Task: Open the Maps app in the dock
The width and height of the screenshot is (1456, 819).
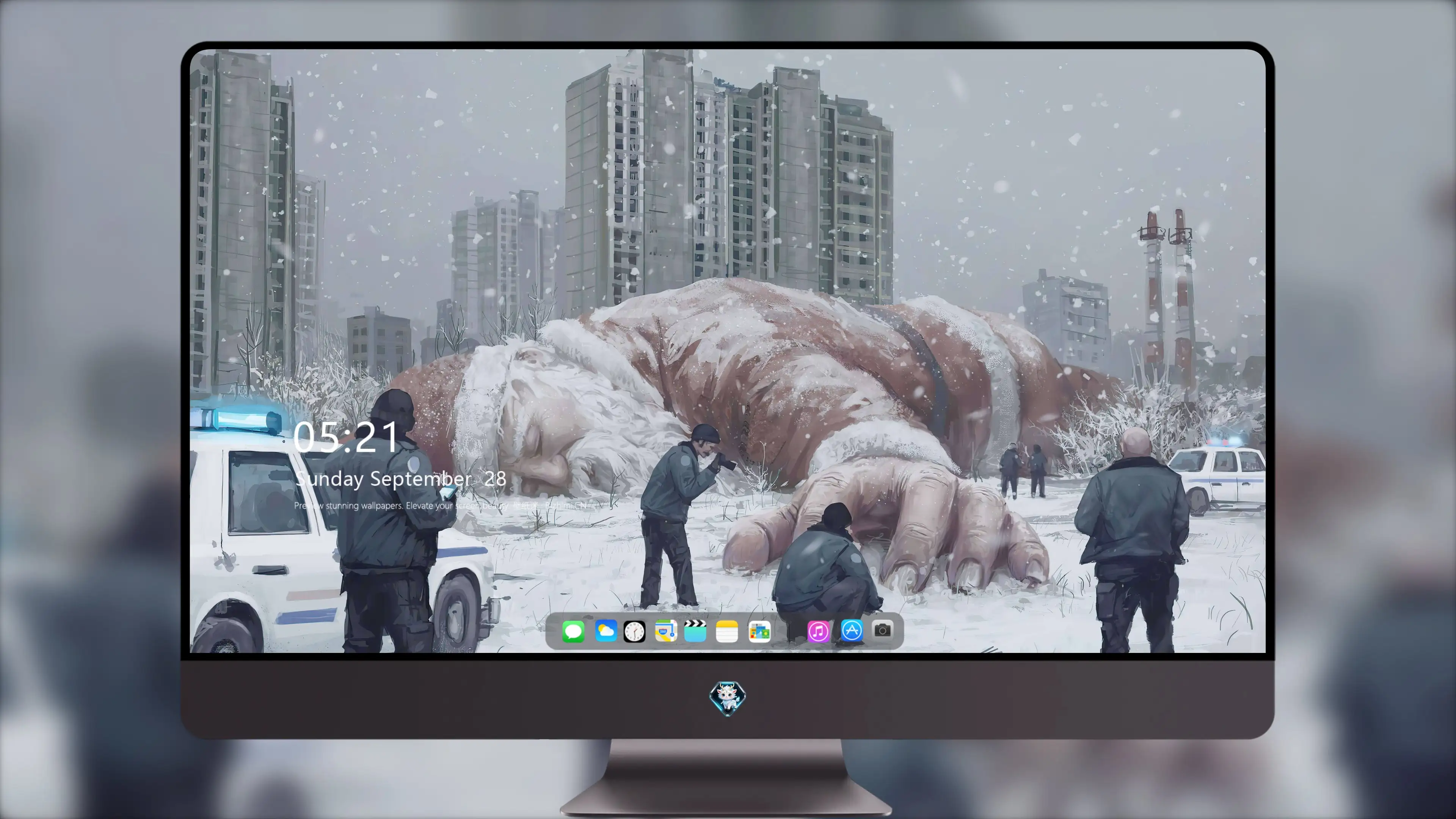Action: point(666,631)
